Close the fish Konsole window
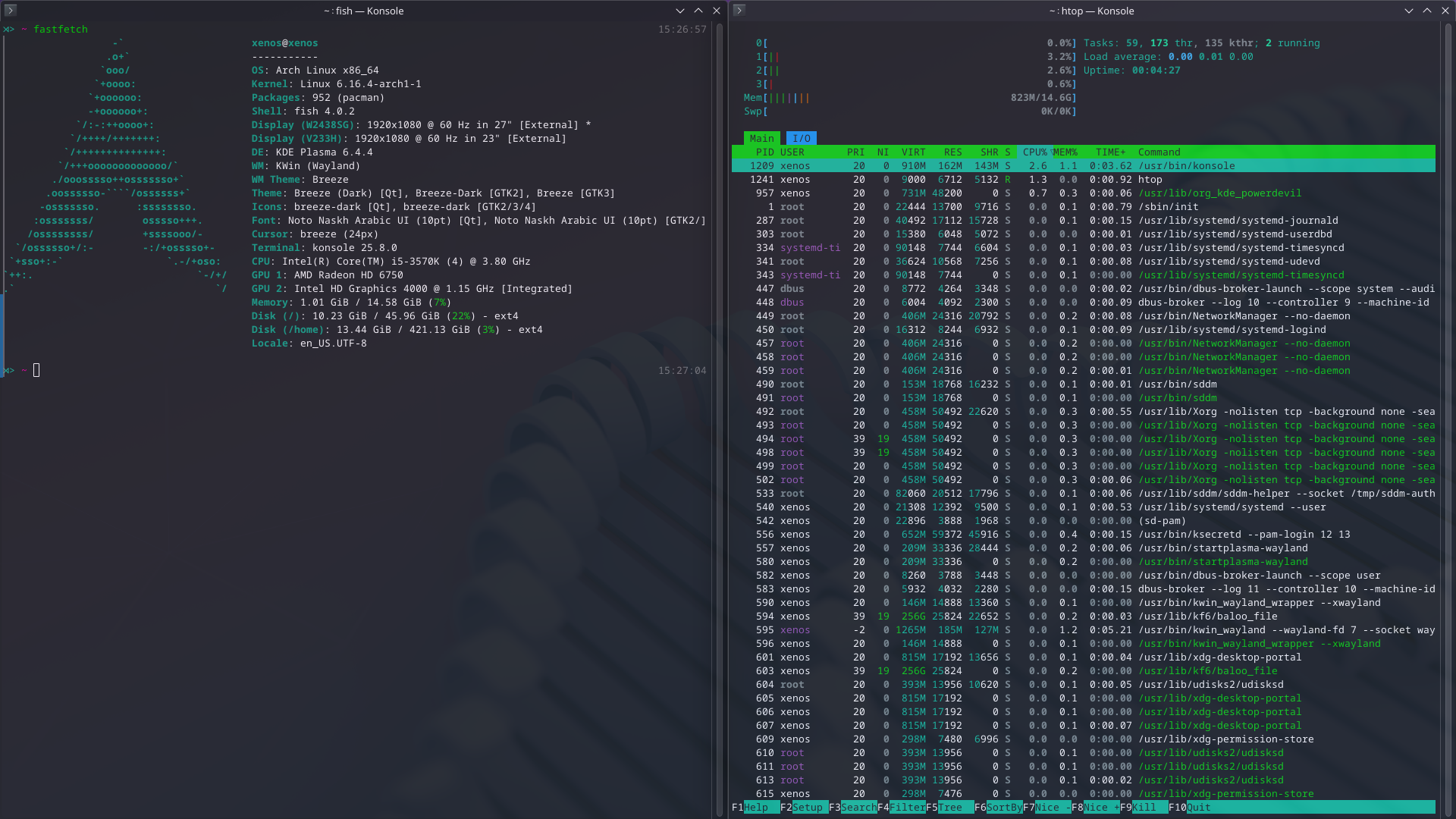Image resolution: width=1456 pixels, height=819 pixels. [716, 11]
